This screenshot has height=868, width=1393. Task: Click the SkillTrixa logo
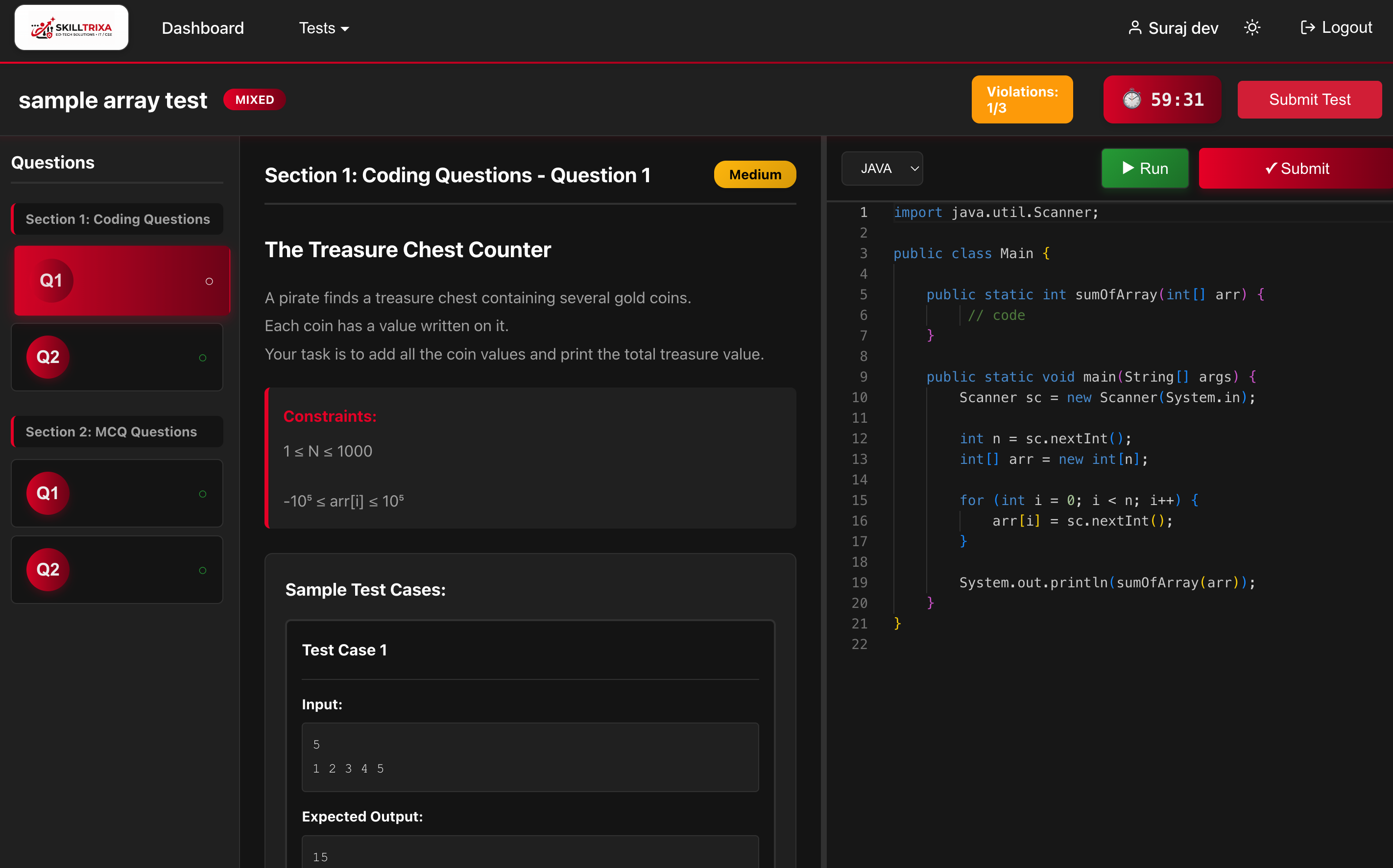[x=71, y=27]
